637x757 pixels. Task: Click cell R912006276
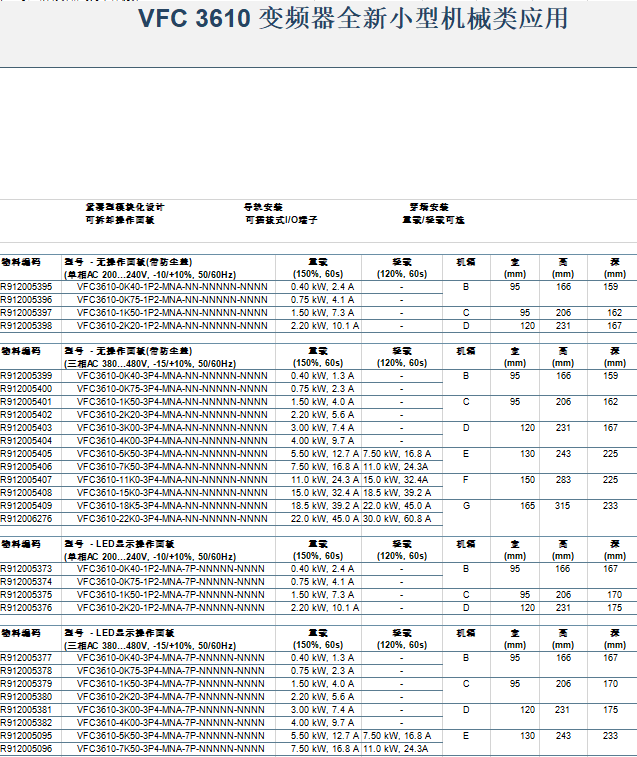pyautogui.click(x=26, y=519)
